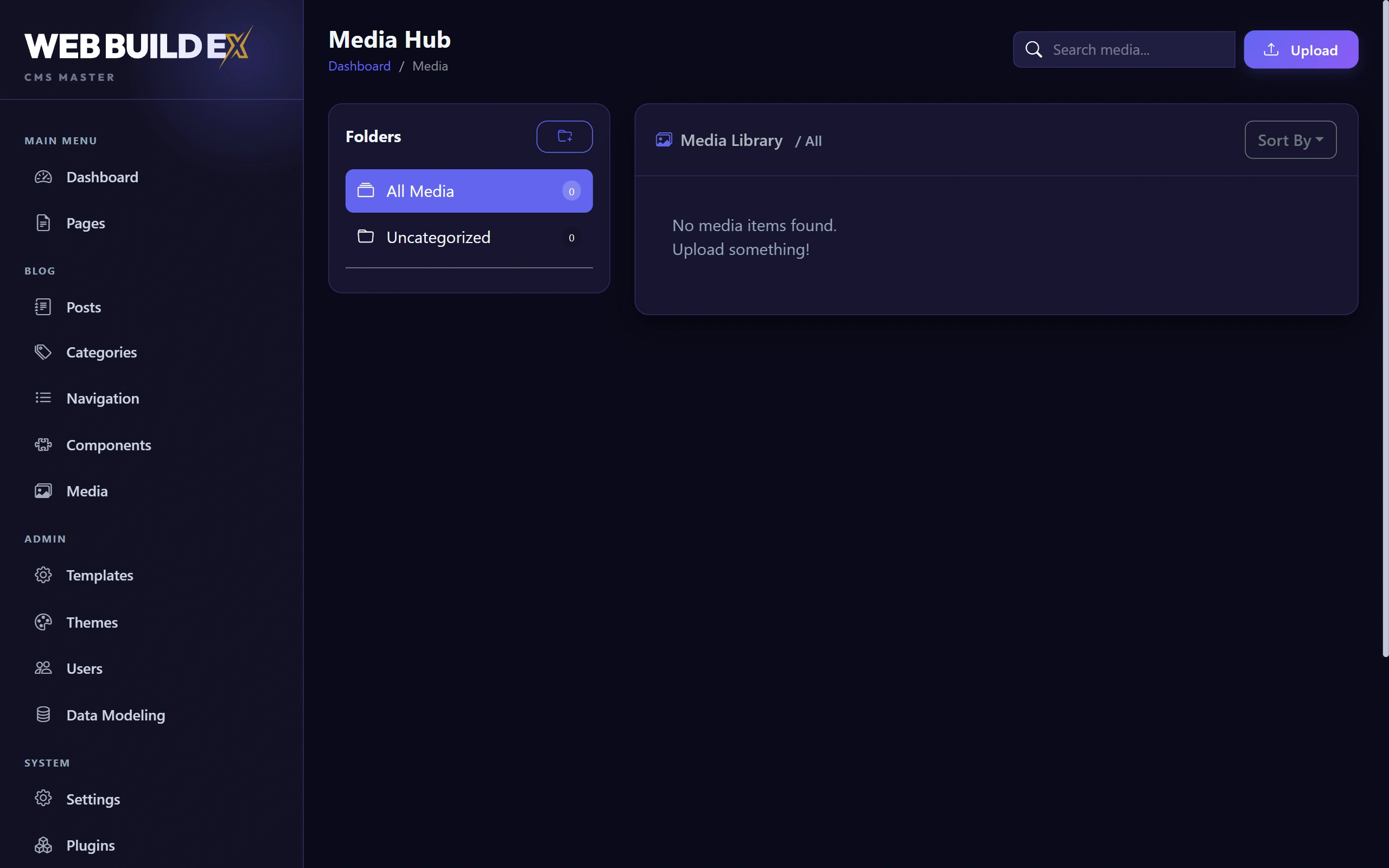Image resolution: width=1389 pixels, height=868 pixels.
Task: Open the Components menu item
Action: click(x=109, y=445)
